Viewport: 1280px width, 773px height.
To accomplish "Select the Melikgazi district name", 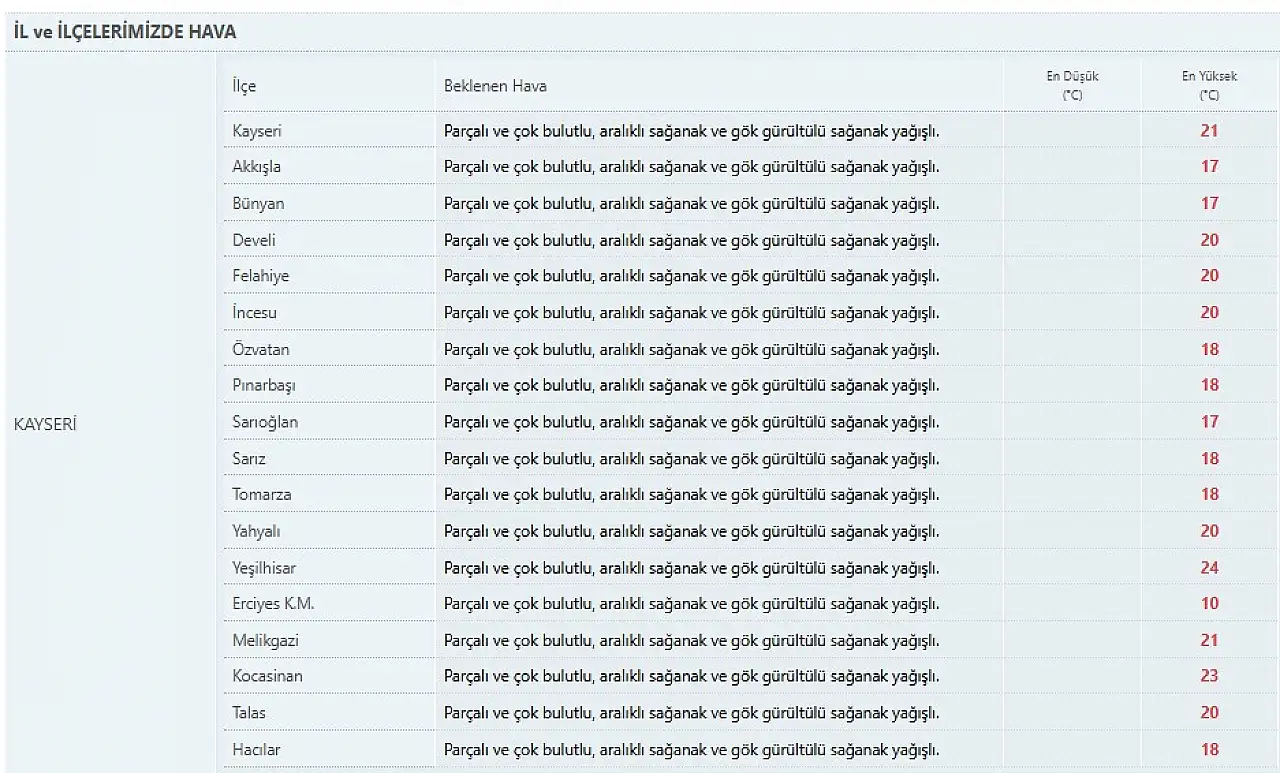I will (265, 640).
